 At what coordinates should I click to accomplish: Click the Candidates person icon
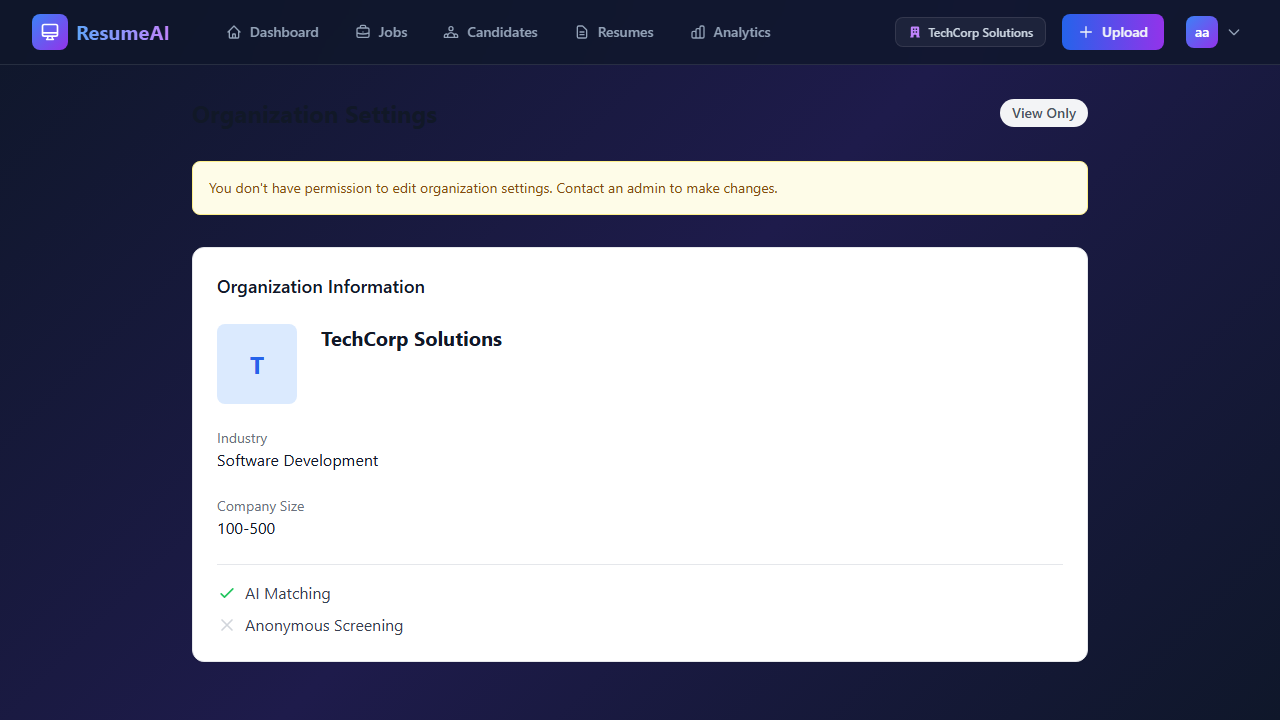point(450,31)
